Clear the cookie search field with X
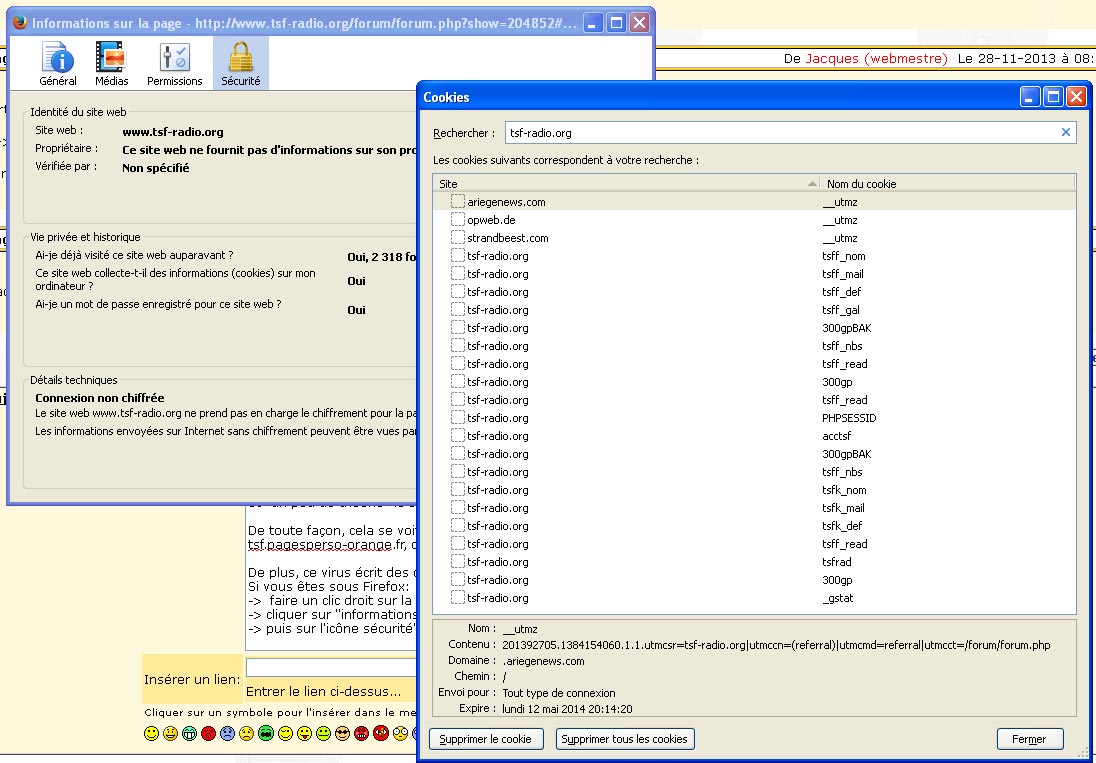The width and height of the screenshot is (1096, 763). coord(1065,132)
